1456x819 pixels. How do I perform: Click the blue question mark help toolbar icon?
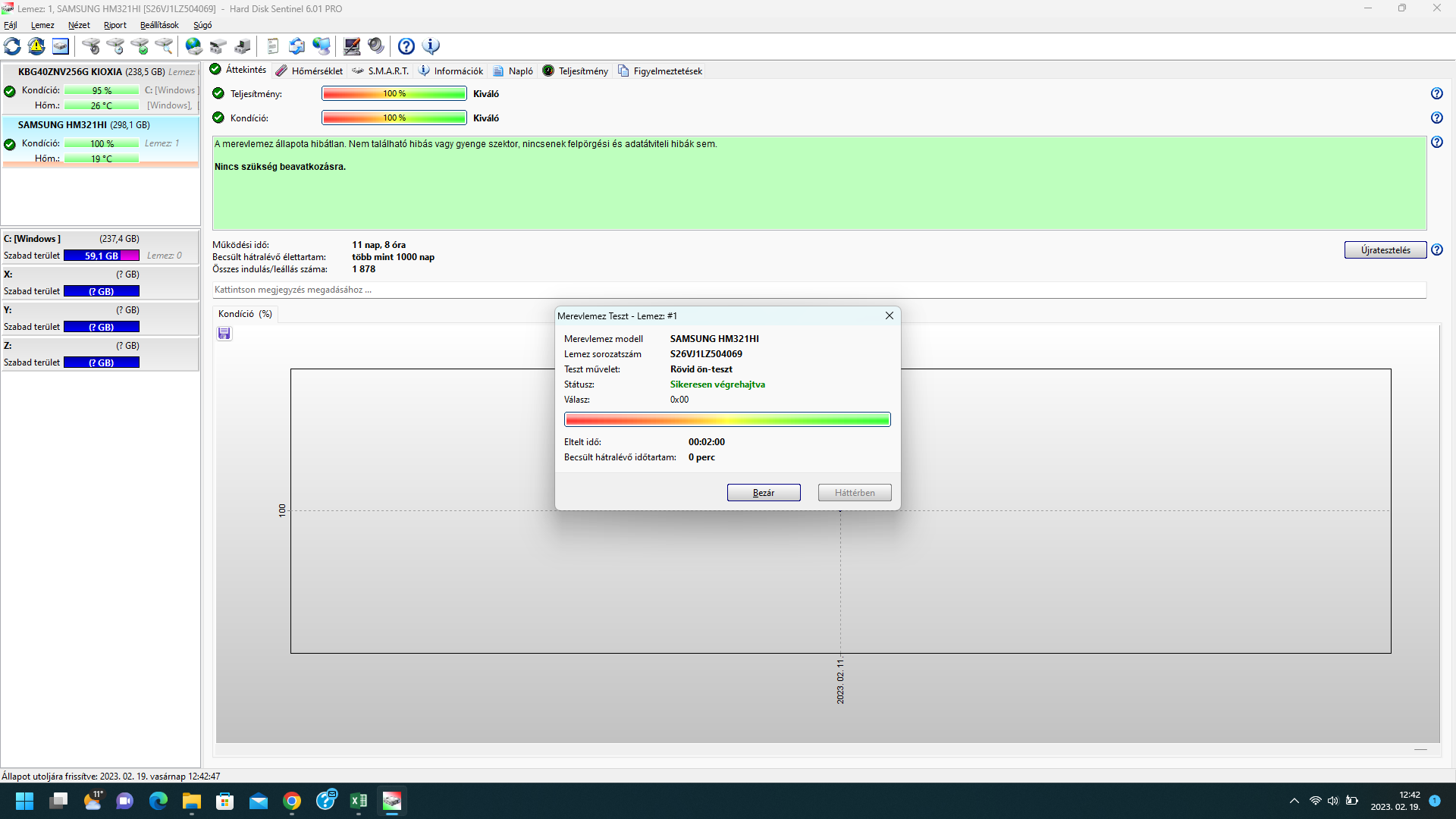point(406,46)
